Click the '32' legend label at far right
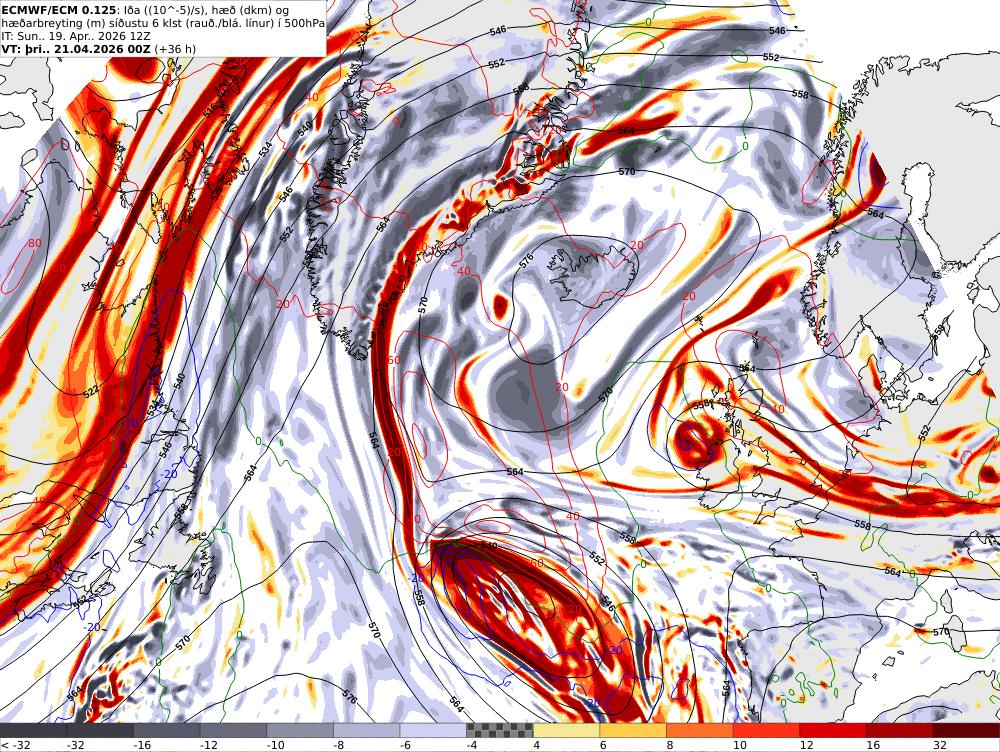The image size is (1000, 752). tap(940, 745)
